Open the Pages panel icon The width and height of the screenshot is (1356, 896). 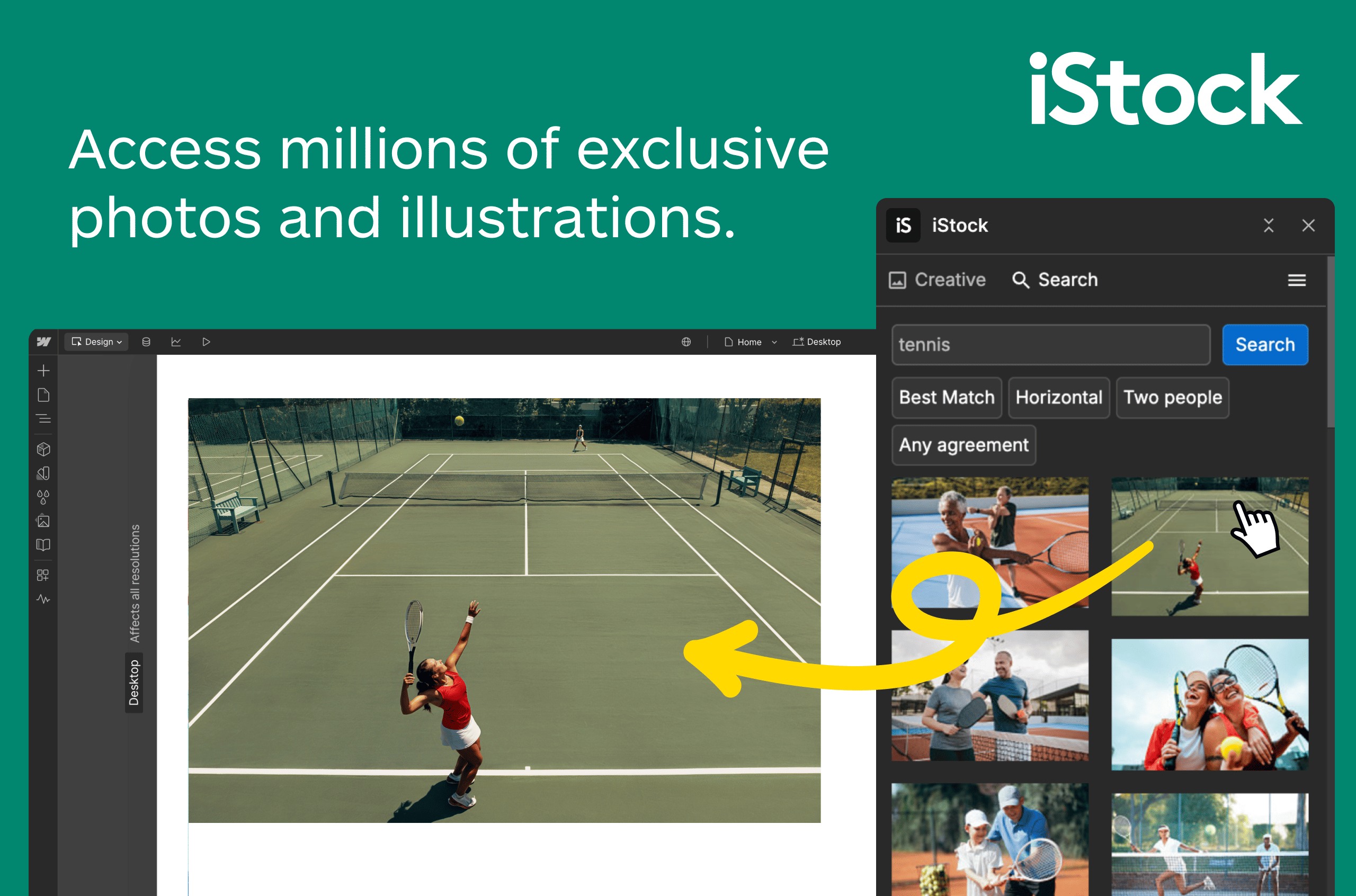(x=43, y=395)
